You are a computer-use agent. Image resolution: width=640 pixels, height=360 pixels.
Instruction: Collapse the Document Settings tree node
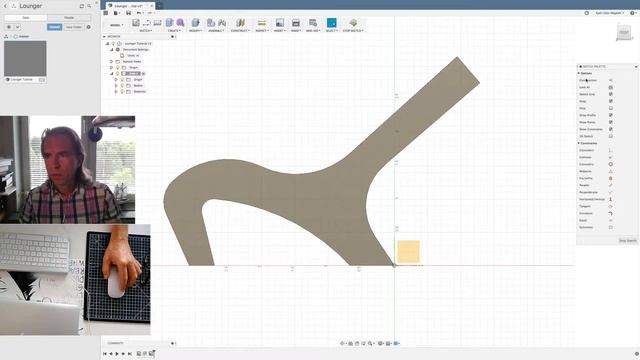pos(111,49)
